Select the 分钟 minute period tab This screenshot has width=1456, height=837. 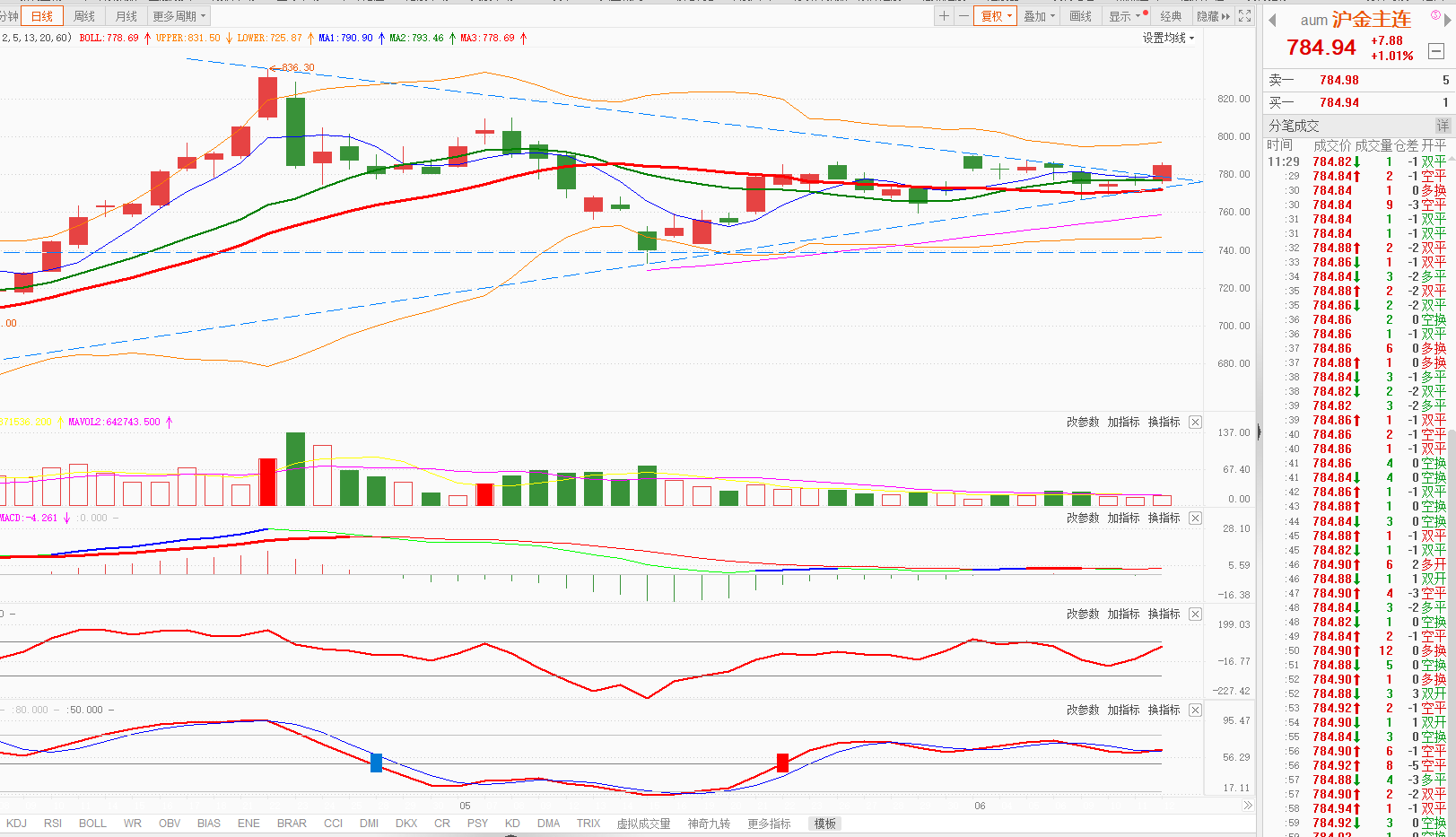coord(9,16)
